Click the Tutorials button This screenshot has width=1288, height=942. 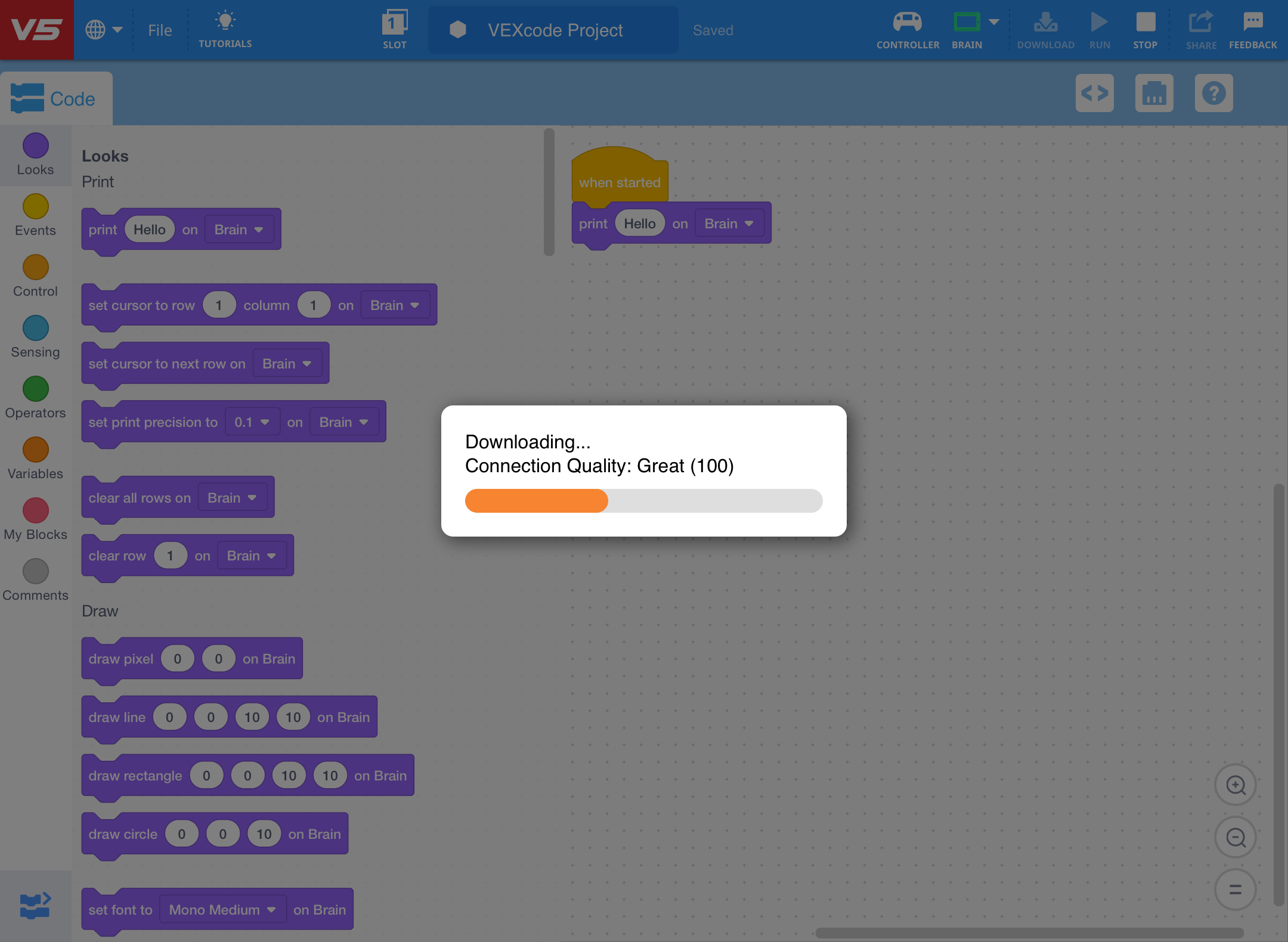coord(225,28)
